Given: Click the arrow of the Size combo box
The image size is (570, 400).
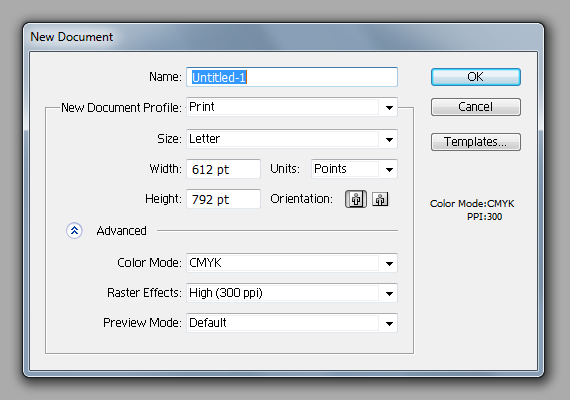Looking at the screenshot, I should [389, 139].
